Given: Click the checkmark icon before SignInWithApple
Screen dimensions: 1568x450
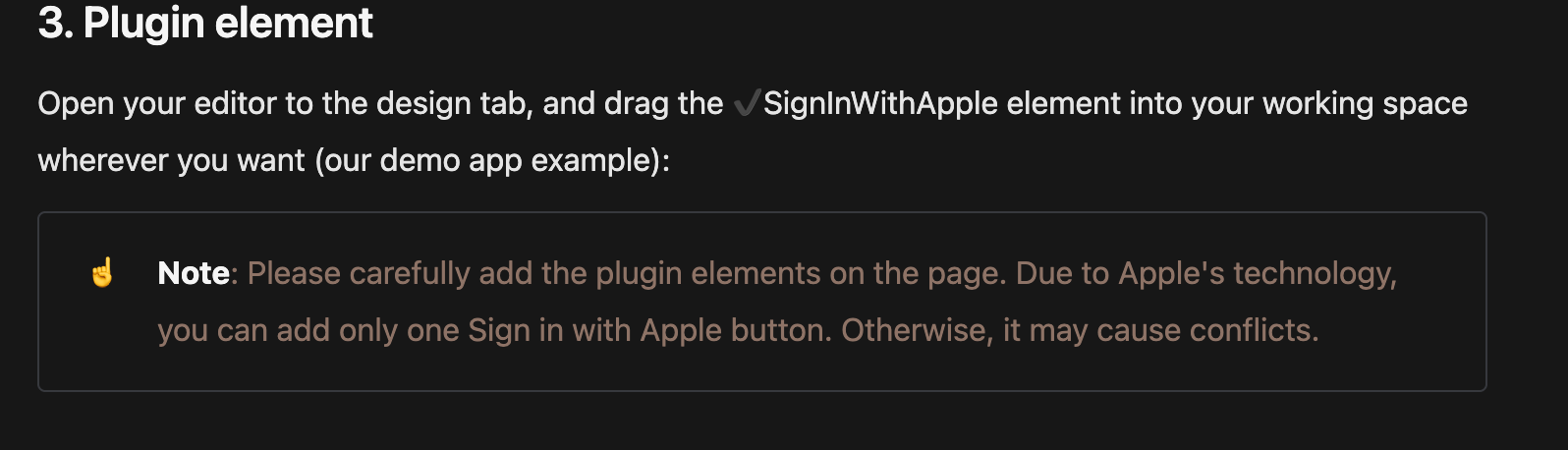Looking at the screenshot, I should (747, 103).
